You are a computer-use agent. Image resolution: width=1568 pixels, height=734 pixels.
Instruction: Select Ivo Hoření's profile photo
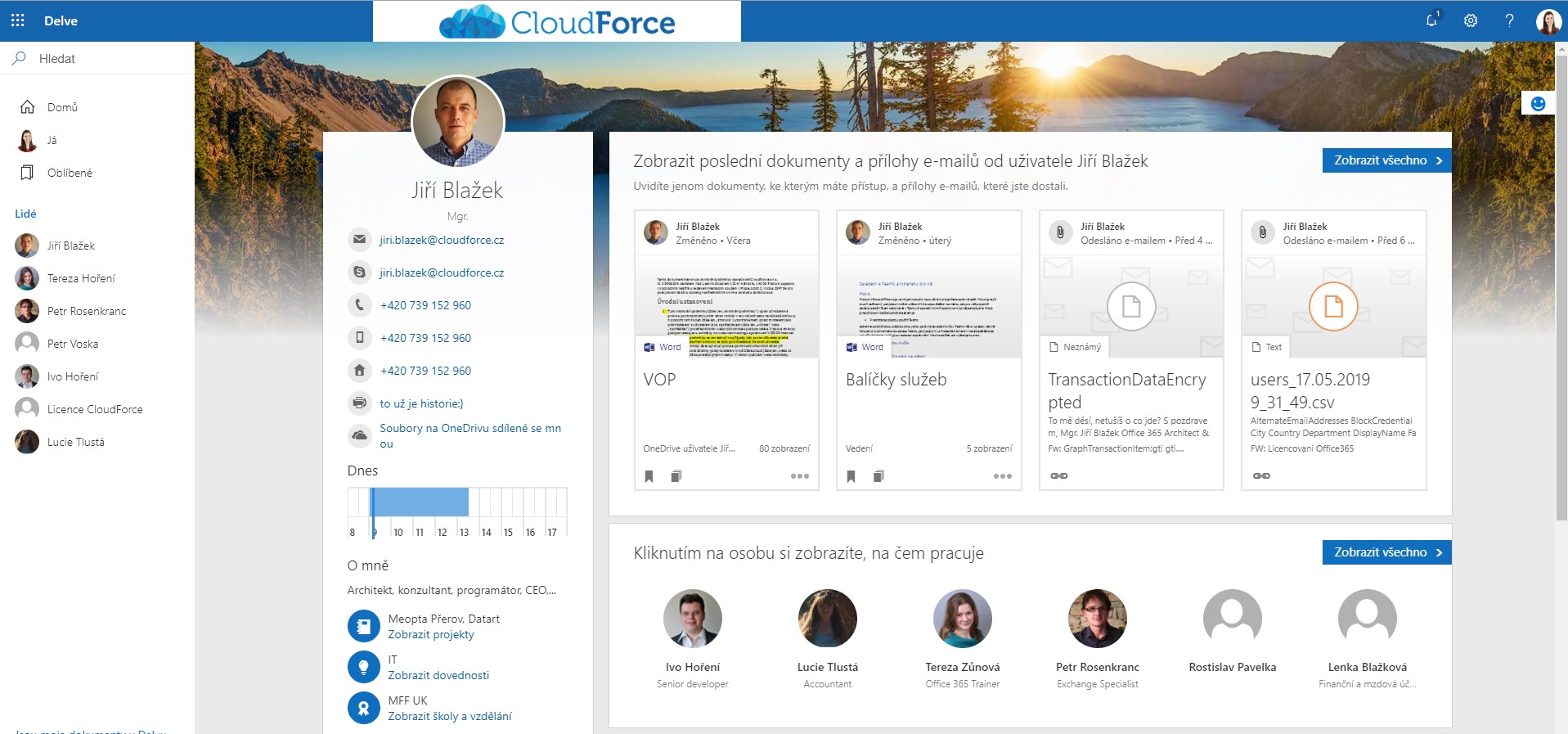[x=692, y=619]
